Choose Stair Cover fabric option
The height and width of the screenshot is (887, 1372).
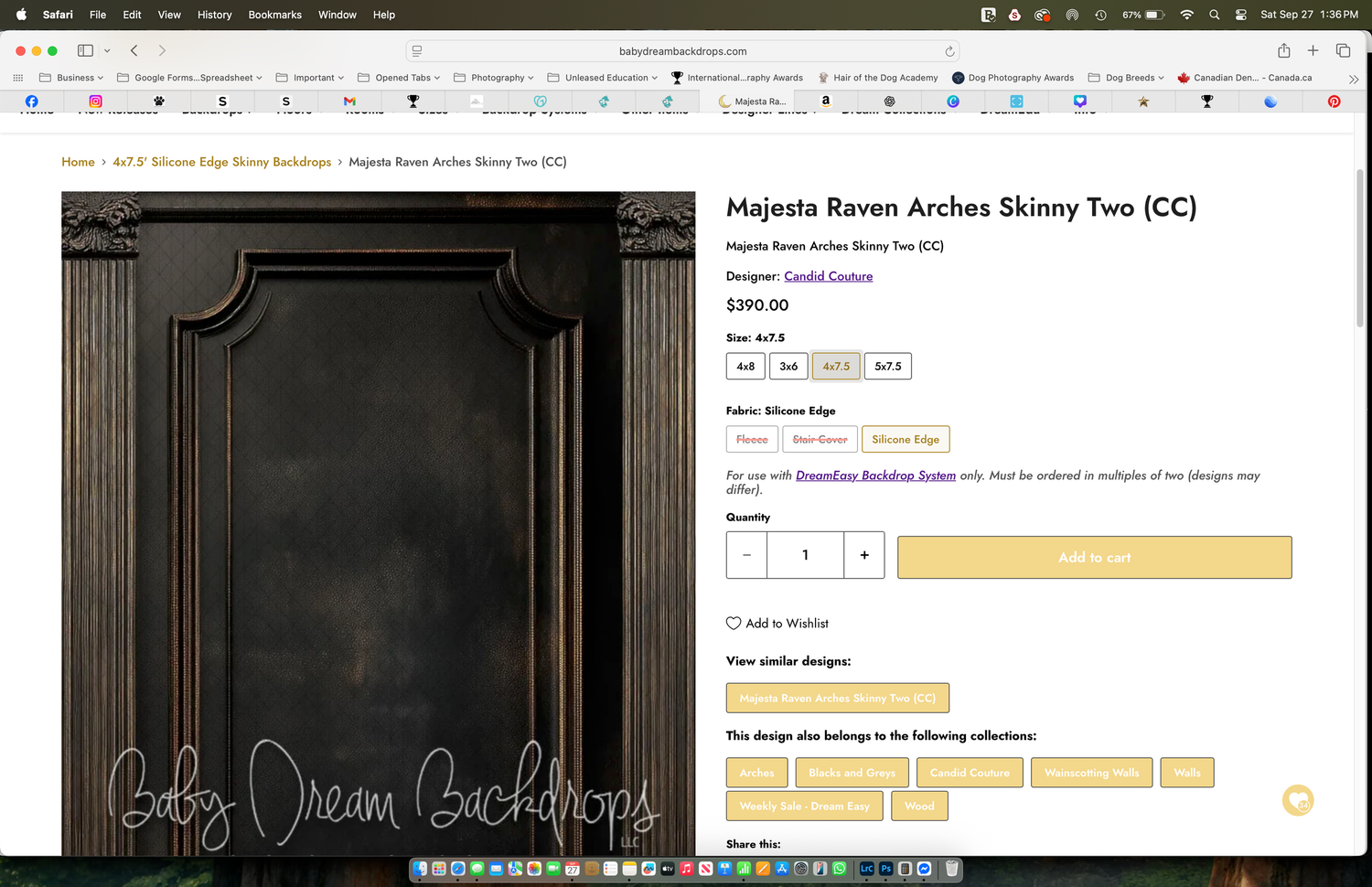pyautogui.click(x=820, y=439)
